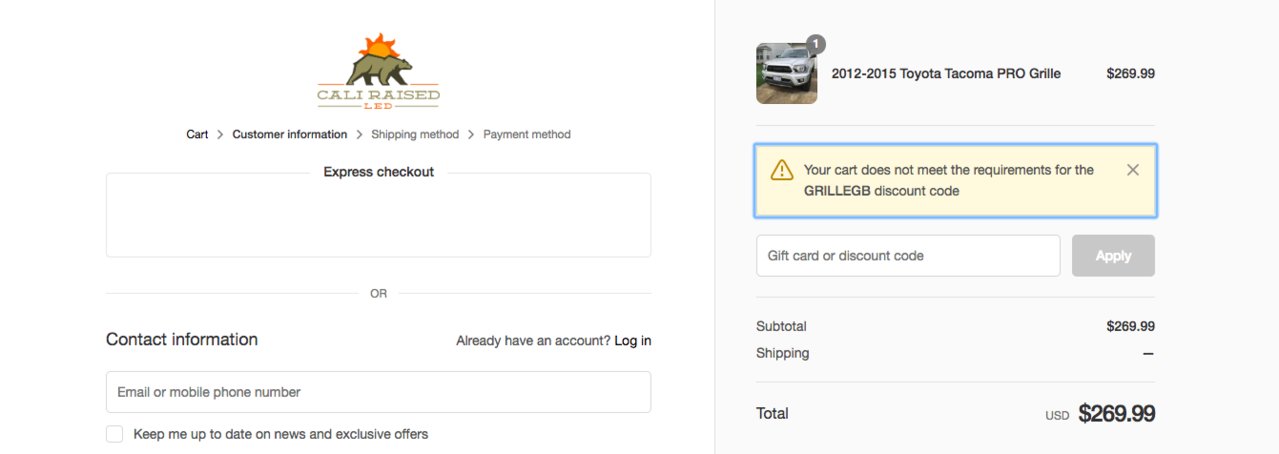The height and width of the screenshot is (454, 1279).
Task: Dismiss the GRILLEGB discount code warning
Action: [x=1133, y=170]
